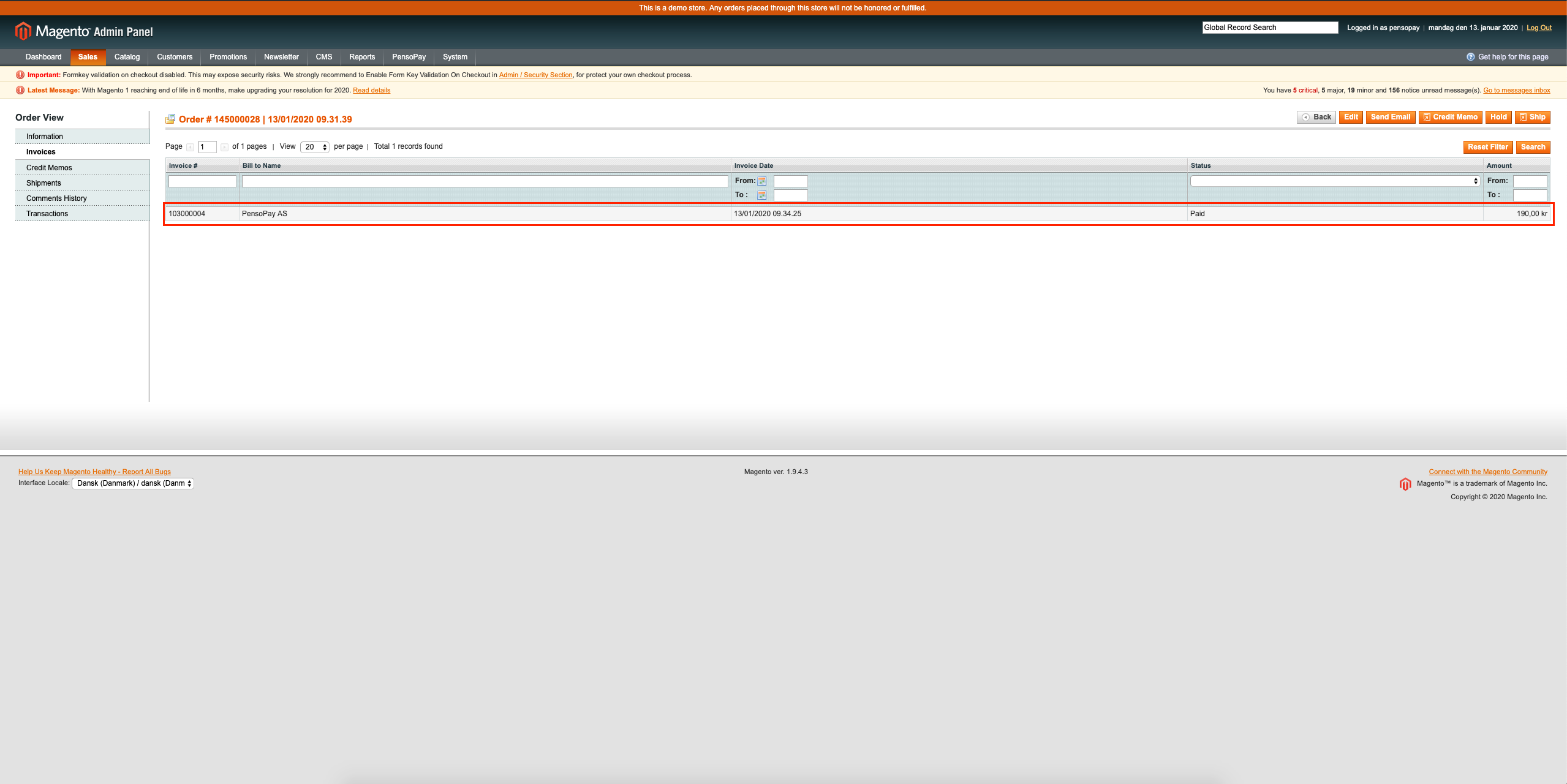Click the Edit order button
This screenshot has width=1567, height=784.
click(x=1351, y=117)
